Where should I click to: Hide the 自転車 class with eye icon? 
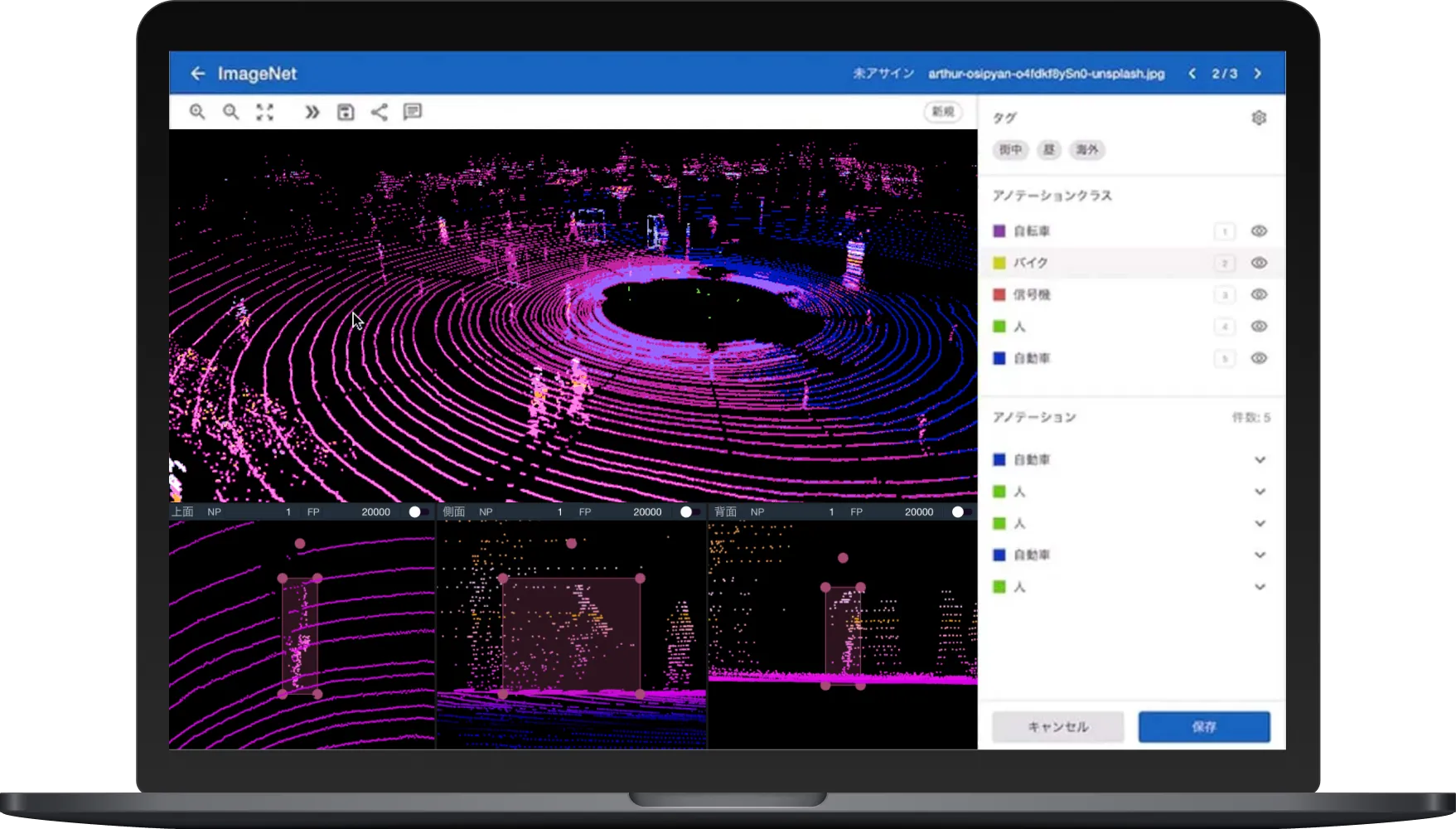1259,231
